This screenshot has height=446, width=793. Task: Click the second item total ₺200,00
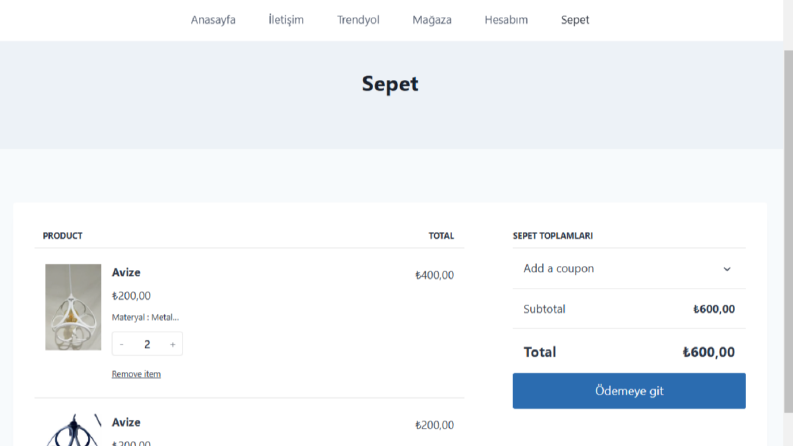434,425
